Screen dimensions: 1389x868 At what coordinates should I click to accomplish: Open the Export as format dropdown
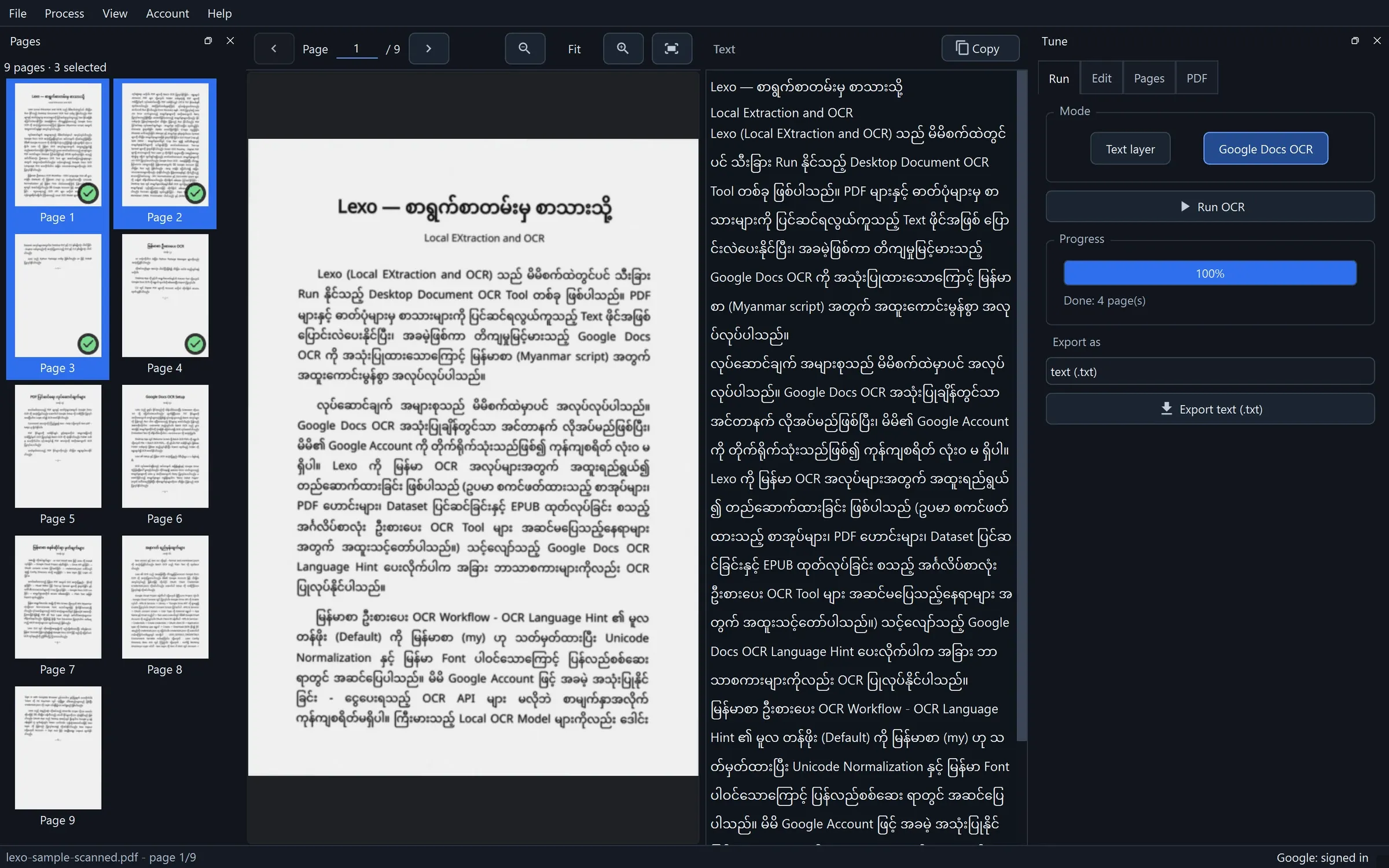pos(1210,372)
